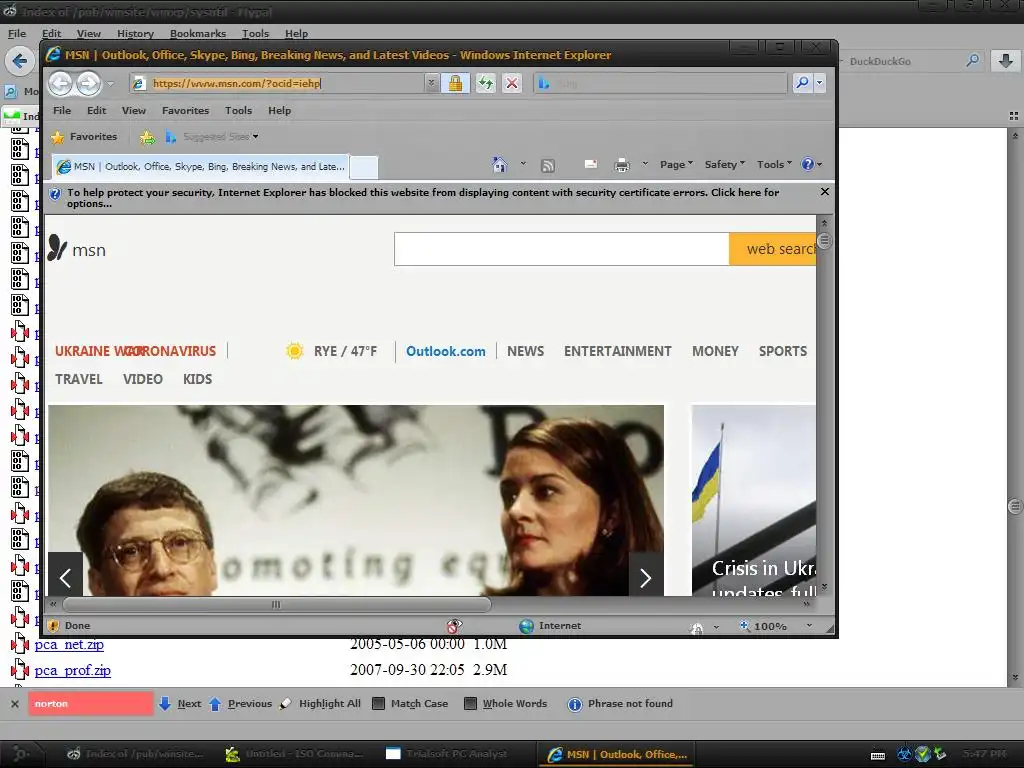Open IE File menu

[x=62, y=110]
